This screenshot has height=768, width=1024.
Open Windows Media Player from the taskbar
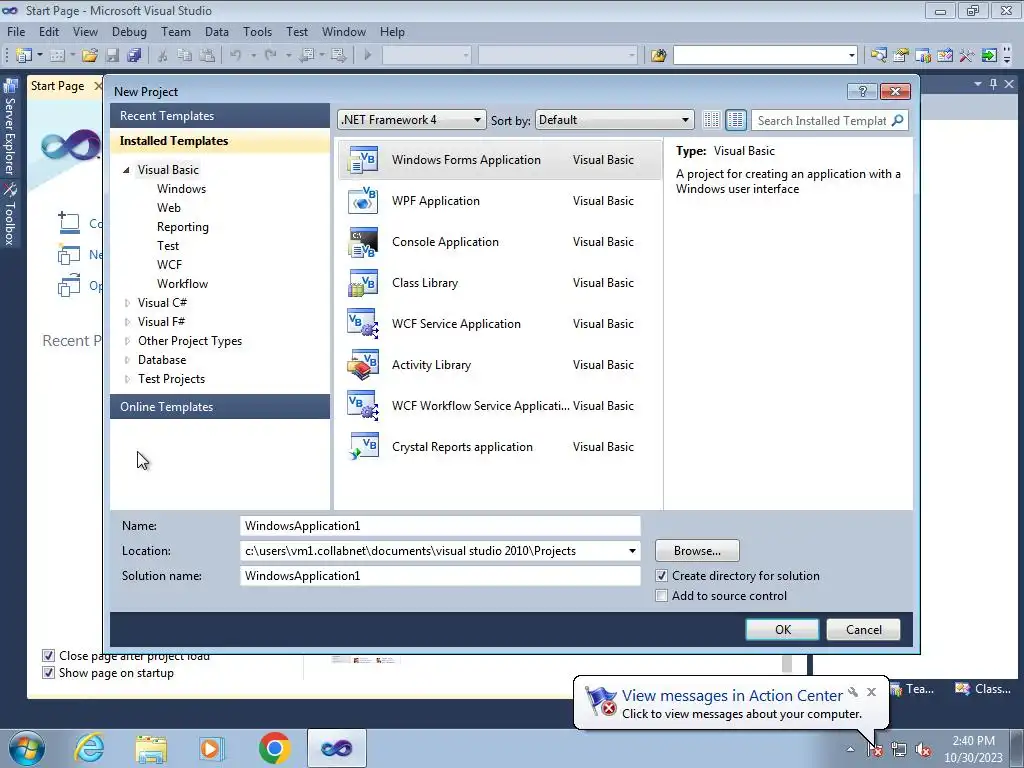point(211,748)
